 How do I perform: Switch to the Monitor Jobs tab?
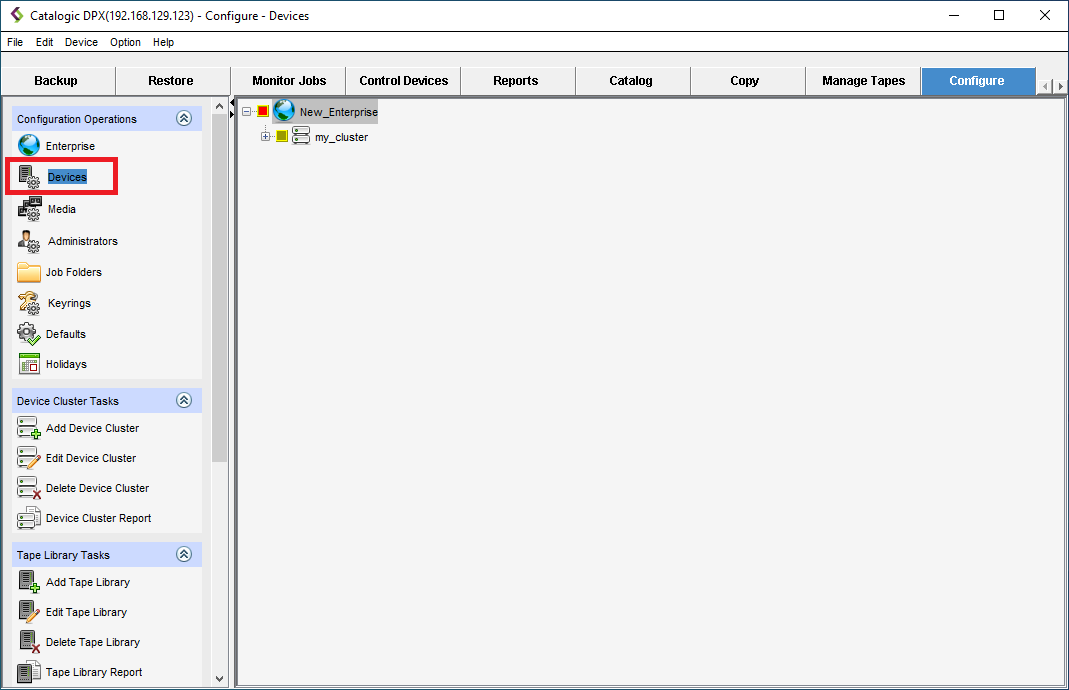click(x=289, y=81)
